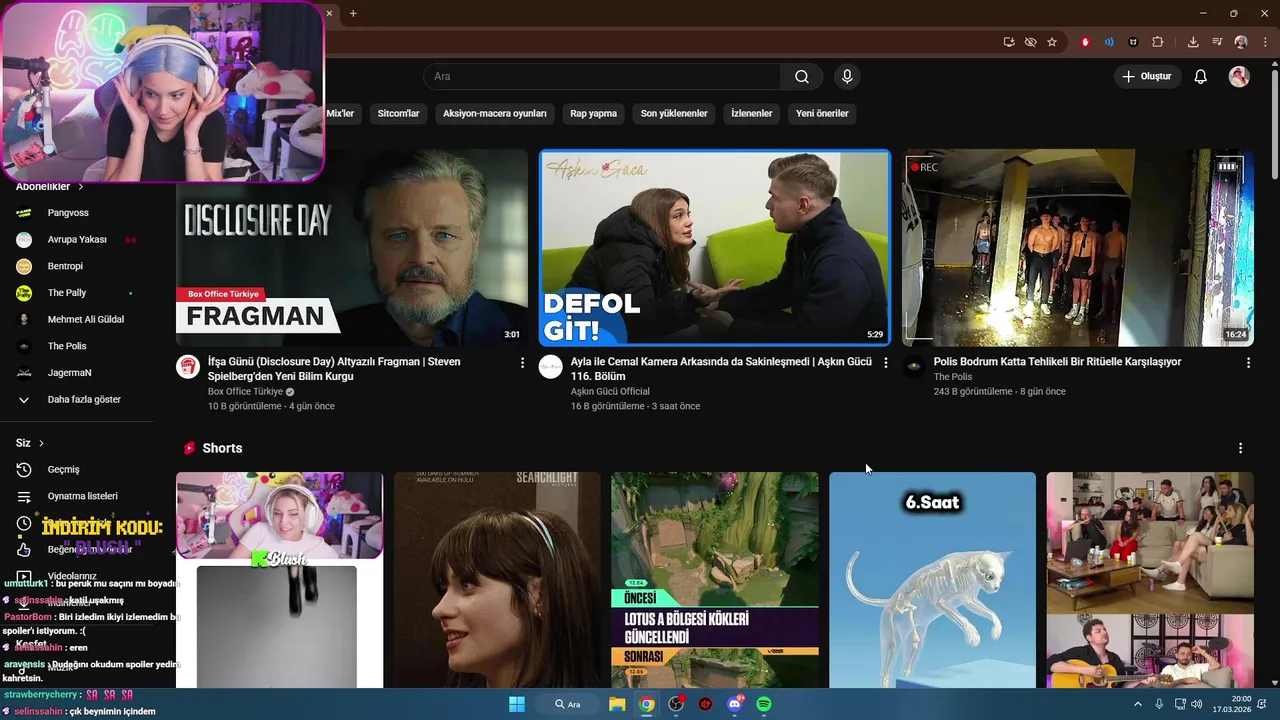
Task: Open the Chrome profile avatar
Action: pos(1241,42)
